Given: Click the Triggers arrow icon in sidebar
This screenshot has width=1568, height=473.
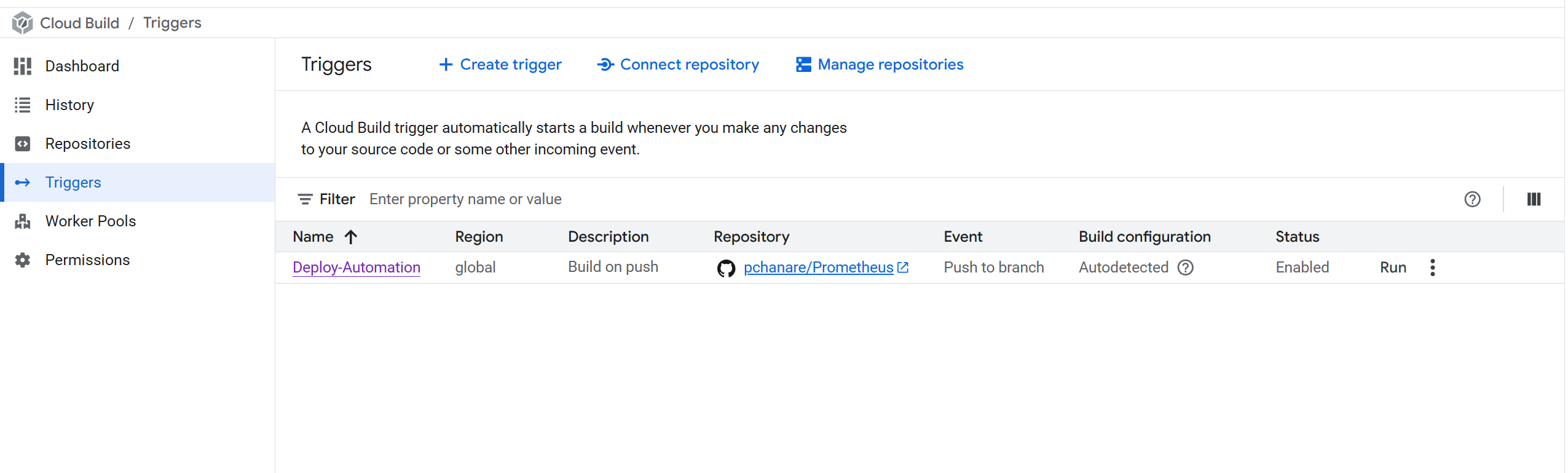Looking at the screenshot, I should (x=23, y=183).
